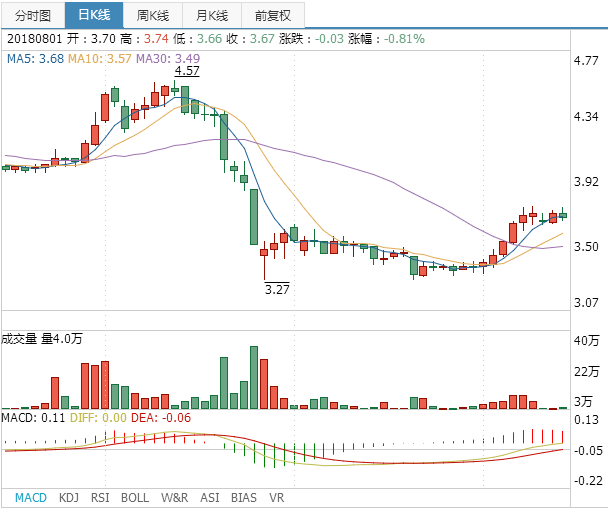Click the DIFF: 0.00 value

click(x=98, y=418)
